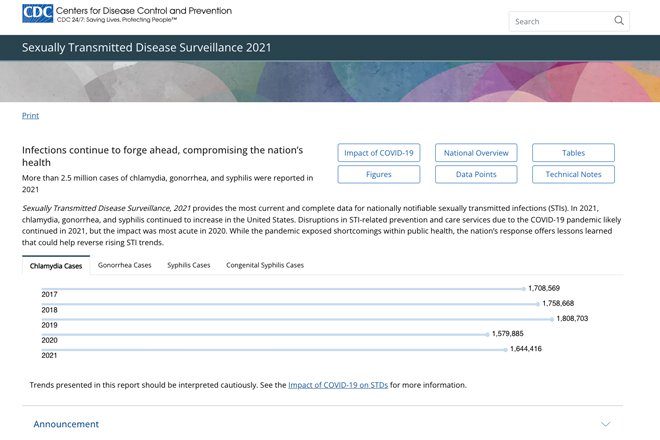
Task: Click the 2018 bar value 1,758,668
Action: pyautogui.click(x=558, y=303)
